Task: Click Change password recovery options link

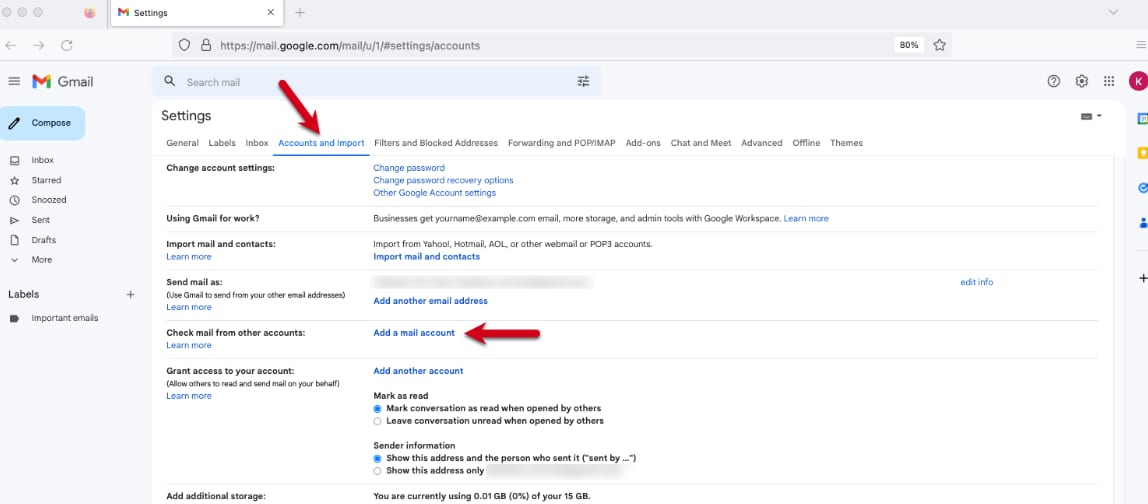Action: 443,180
